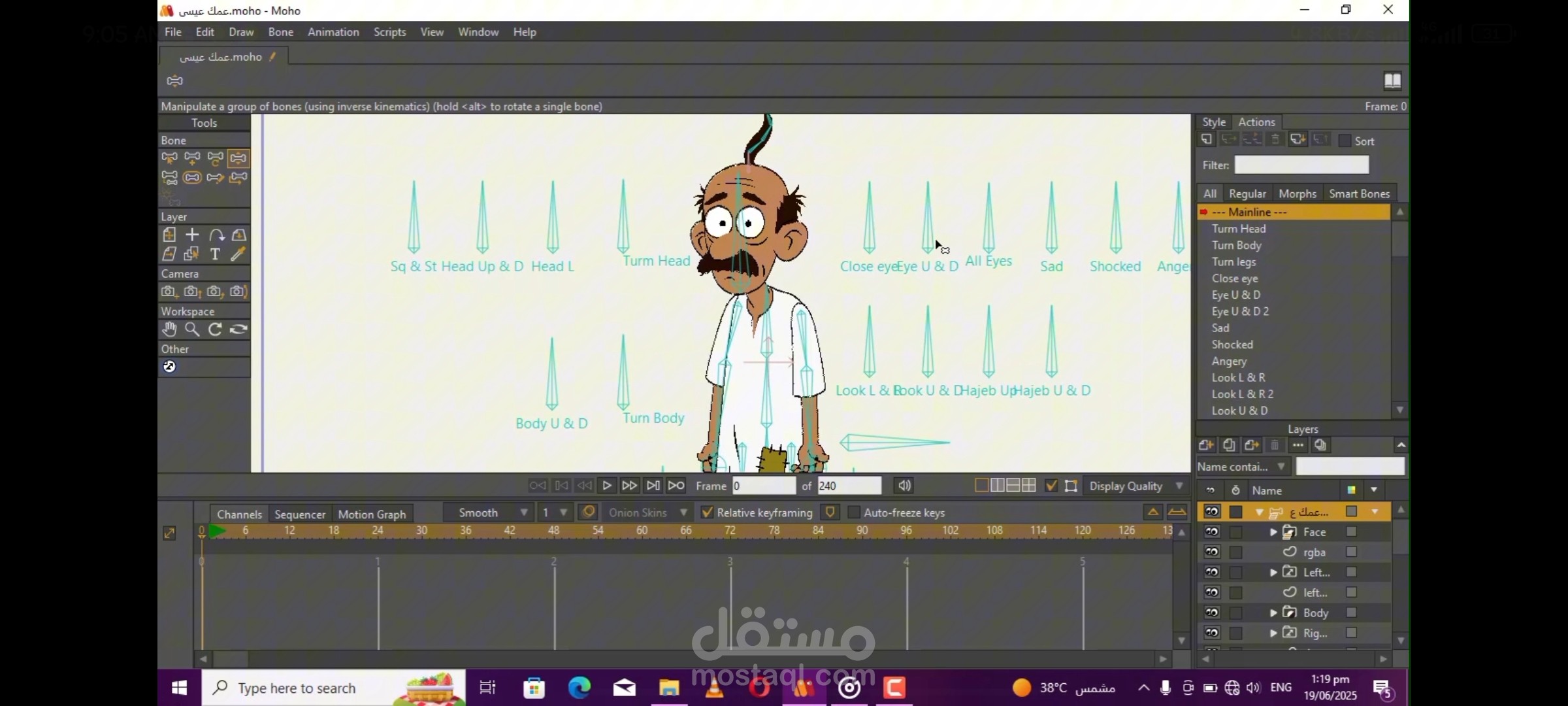
Task: Toggle the onion skin circle icon
Action: click(x=588, y=512)
